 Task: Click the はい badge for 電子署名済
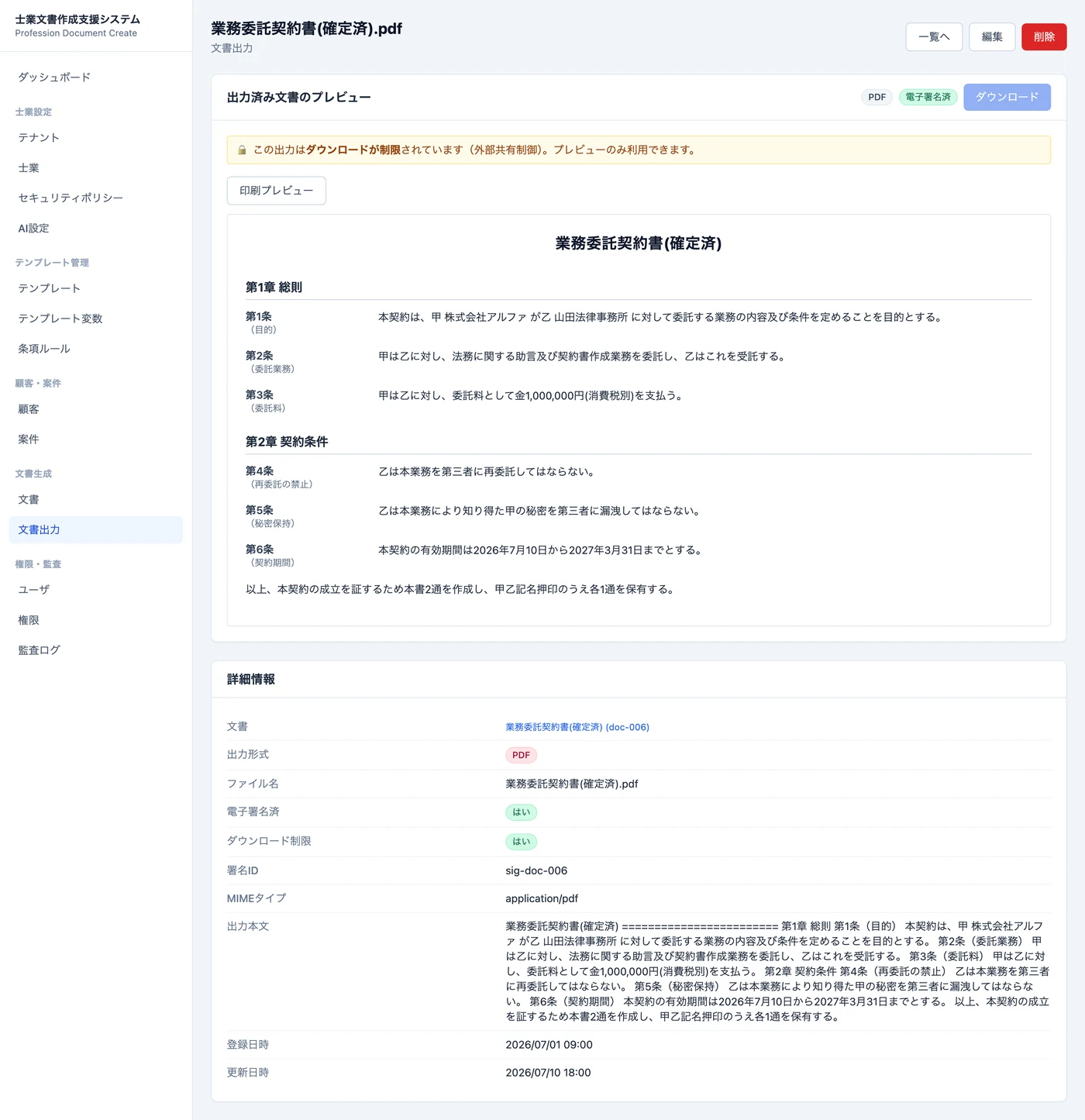coord(521,812)
